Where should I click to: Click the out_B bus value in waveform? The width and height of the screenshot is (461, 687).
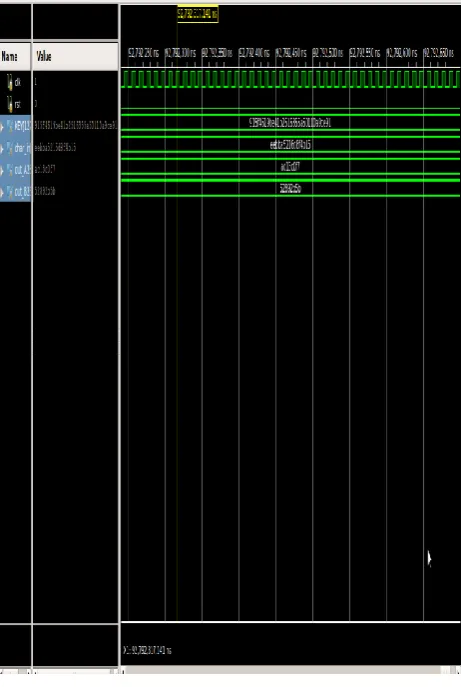coord(290,188)
